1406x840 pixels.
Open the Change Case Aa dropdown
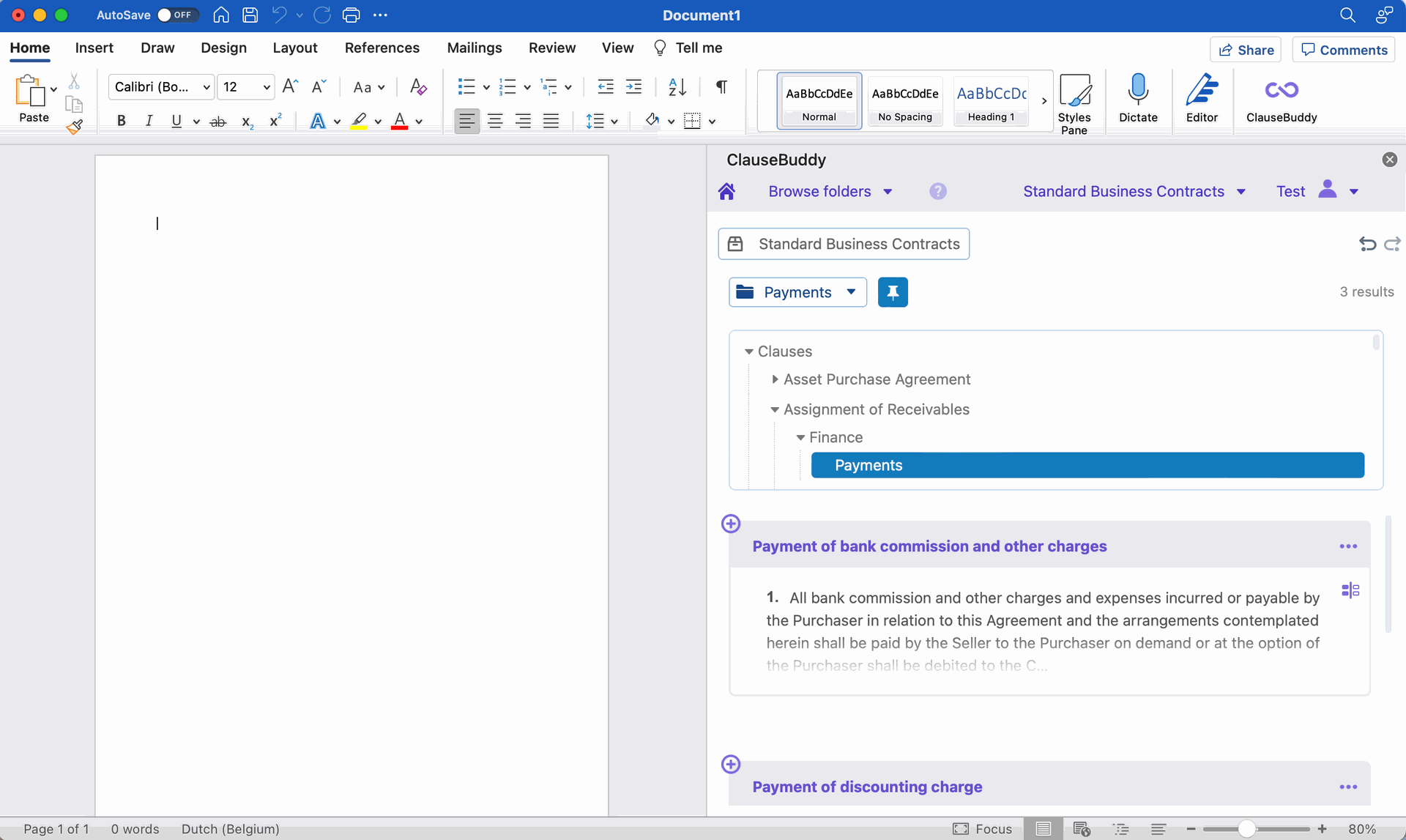click(x=368, y=87)
